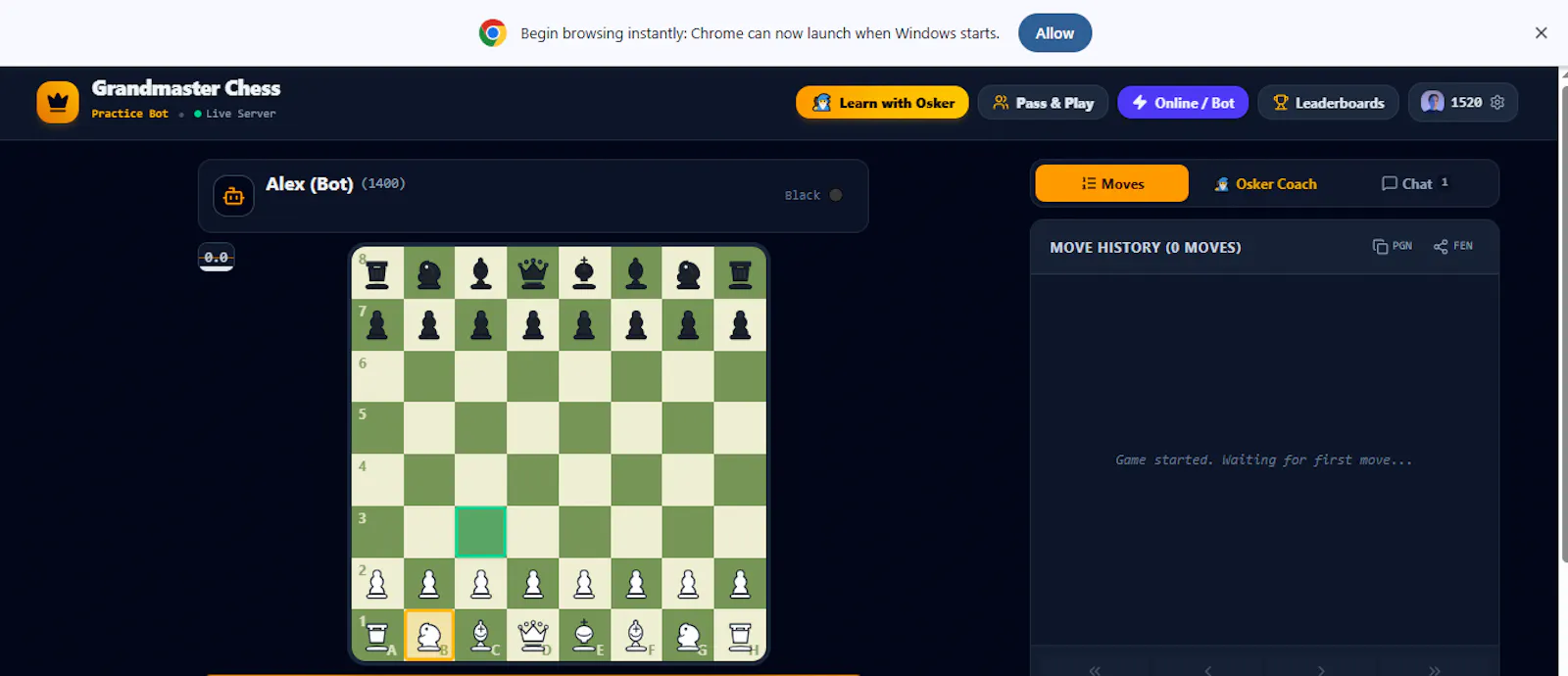Dismiss the Chrome startup notification bar
This screenshot has width=1568, height=676.
coord(1541,33)
